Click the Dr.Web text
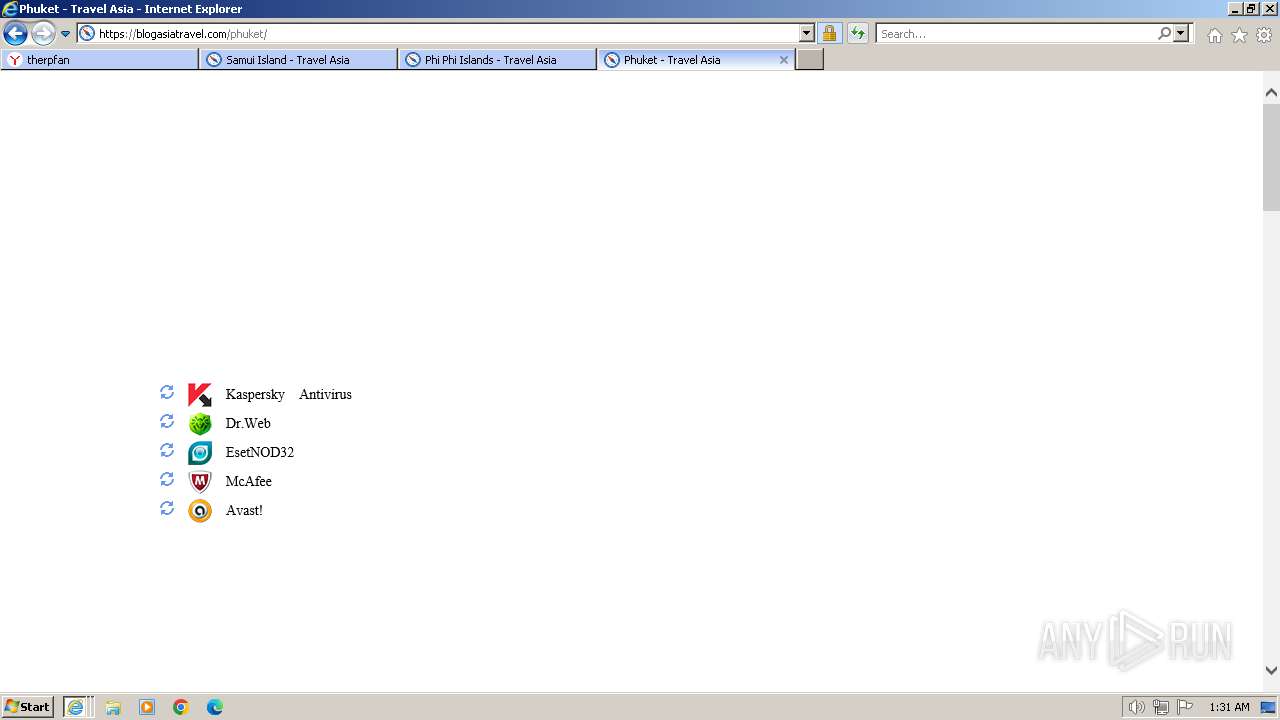Image resolution: width=1280 pixels, height=720 pixels. click(248, 423)
